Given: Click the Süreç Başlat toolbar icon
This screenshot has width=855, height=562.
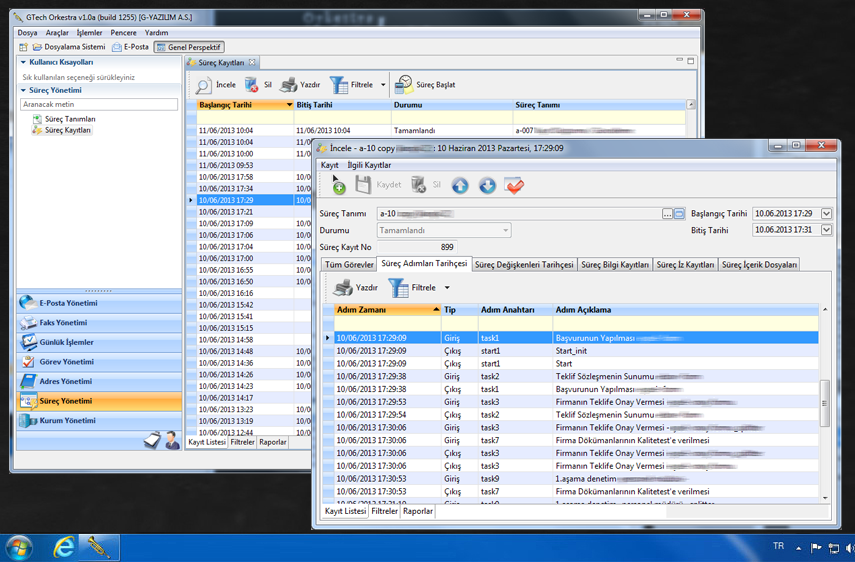Looking at the screenshot, I should tap(404, 85).
